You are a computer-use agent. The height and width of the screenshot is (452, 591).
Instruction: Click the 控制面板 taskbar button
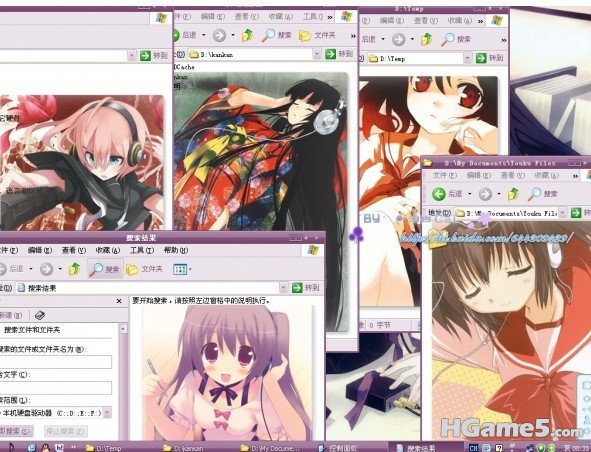[337, 448]
